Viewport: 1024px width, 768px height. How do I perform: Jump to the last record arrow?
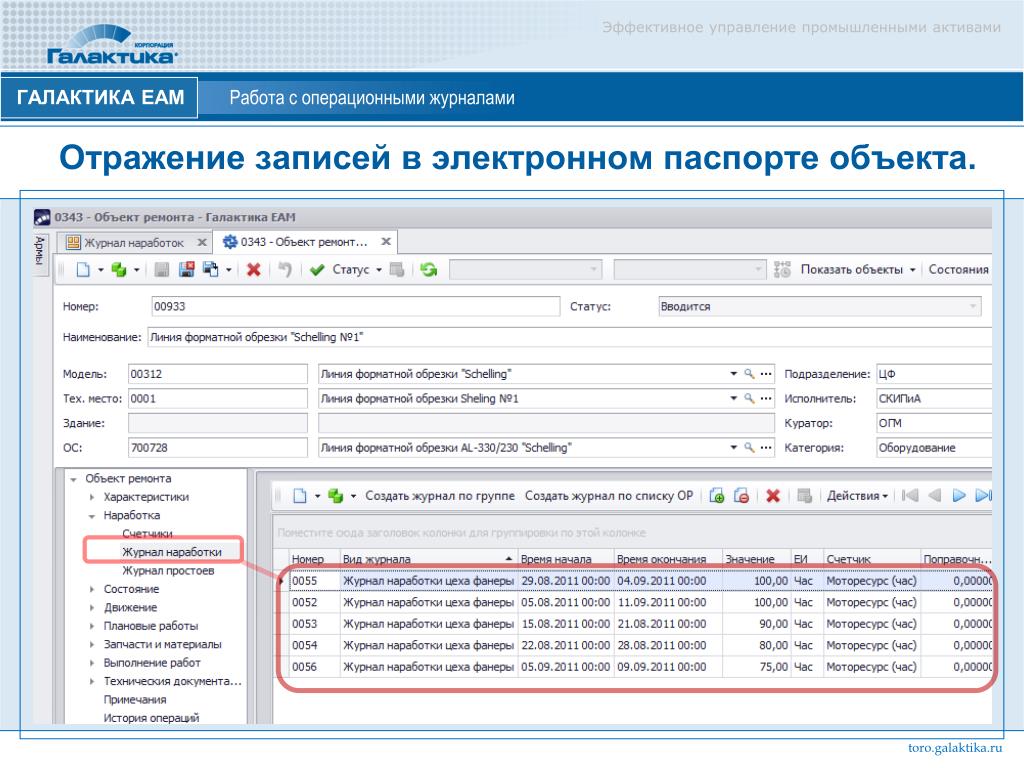[983, 496]
